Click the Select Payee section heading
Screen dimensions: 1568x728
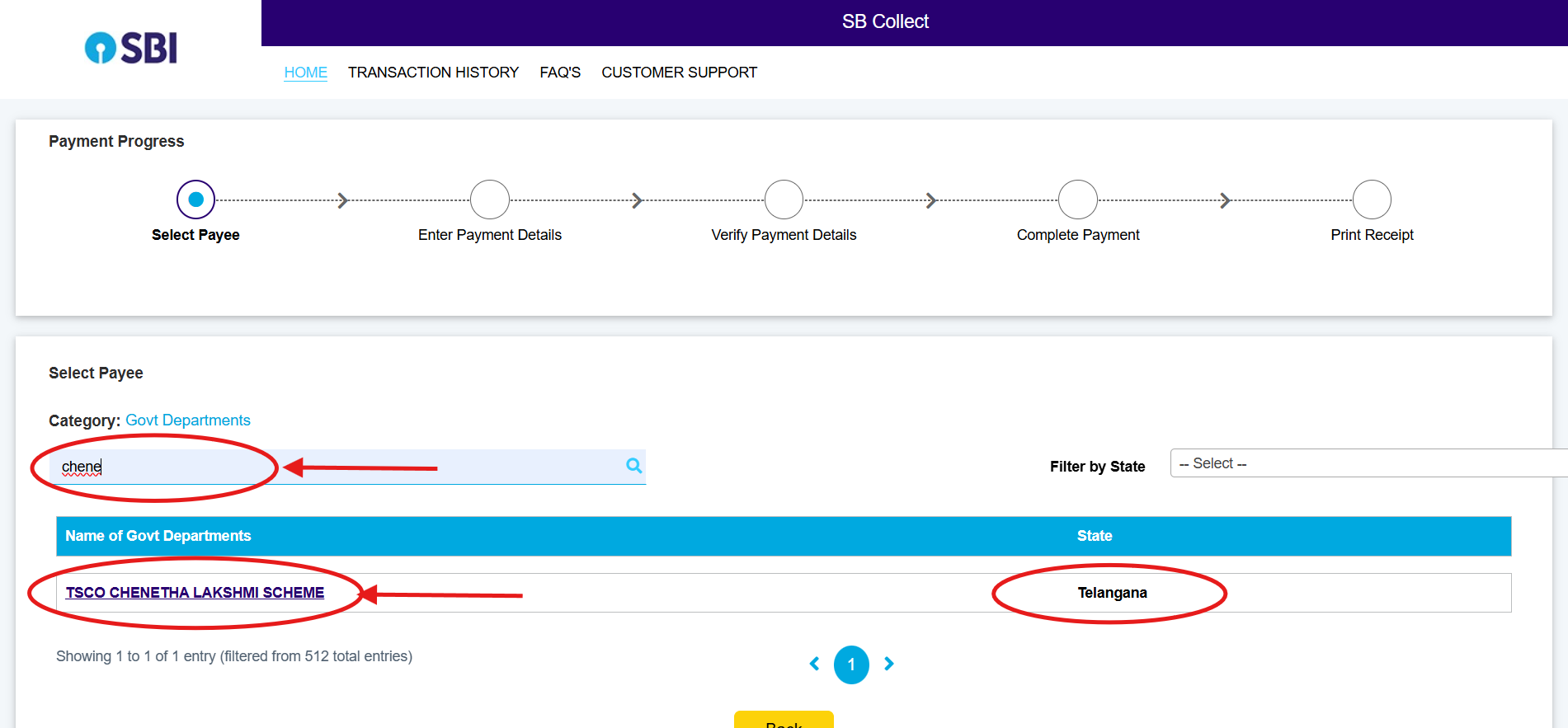tap(96, 373)
